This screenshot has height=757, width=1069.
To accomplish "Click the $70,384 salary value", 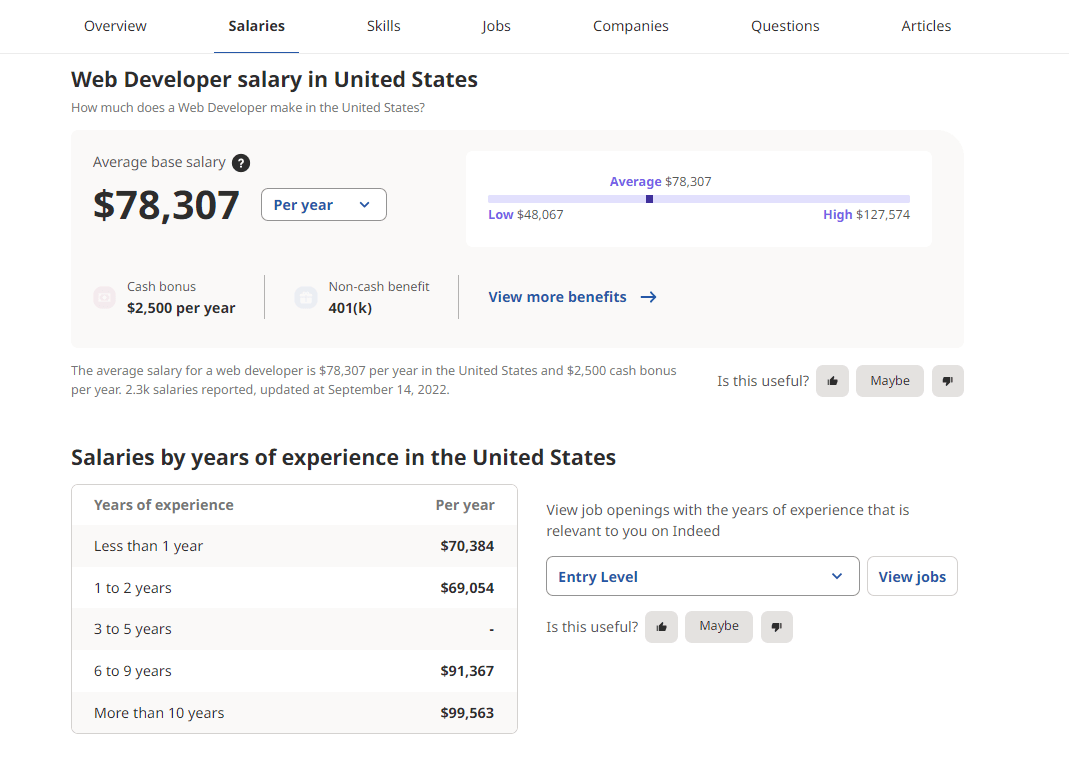I will 467,546.
